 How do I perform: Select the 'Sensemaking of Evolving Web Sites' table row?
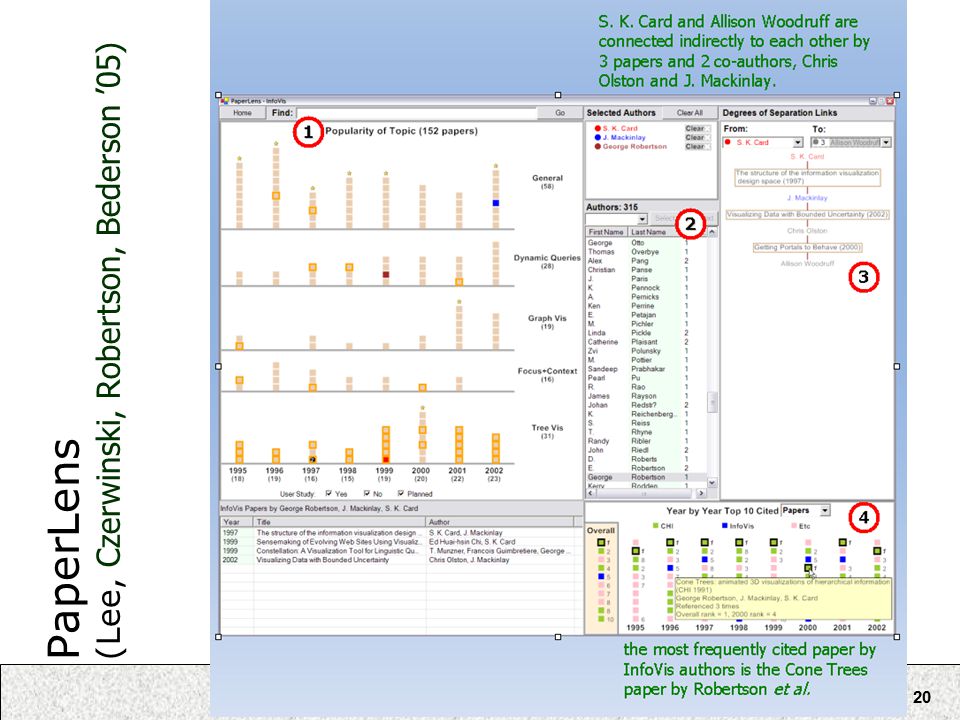pyautogui.click(x=401, y=542)
